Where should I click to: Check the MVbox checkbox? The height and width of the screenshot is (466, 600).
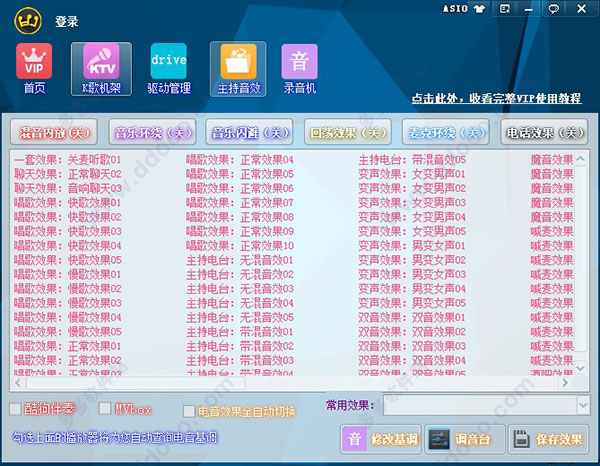(104, 409)
